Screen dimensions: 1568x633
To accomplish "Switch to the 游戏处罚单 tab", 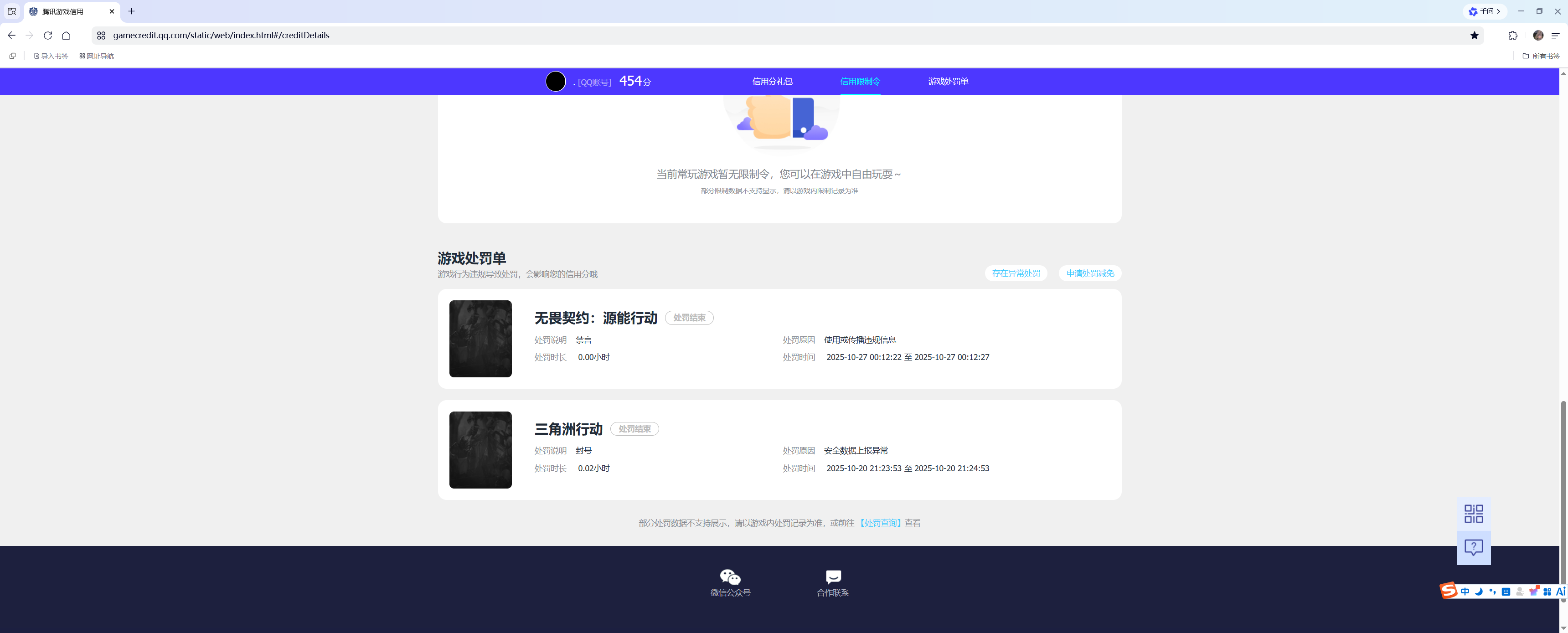I will point(948,82).
